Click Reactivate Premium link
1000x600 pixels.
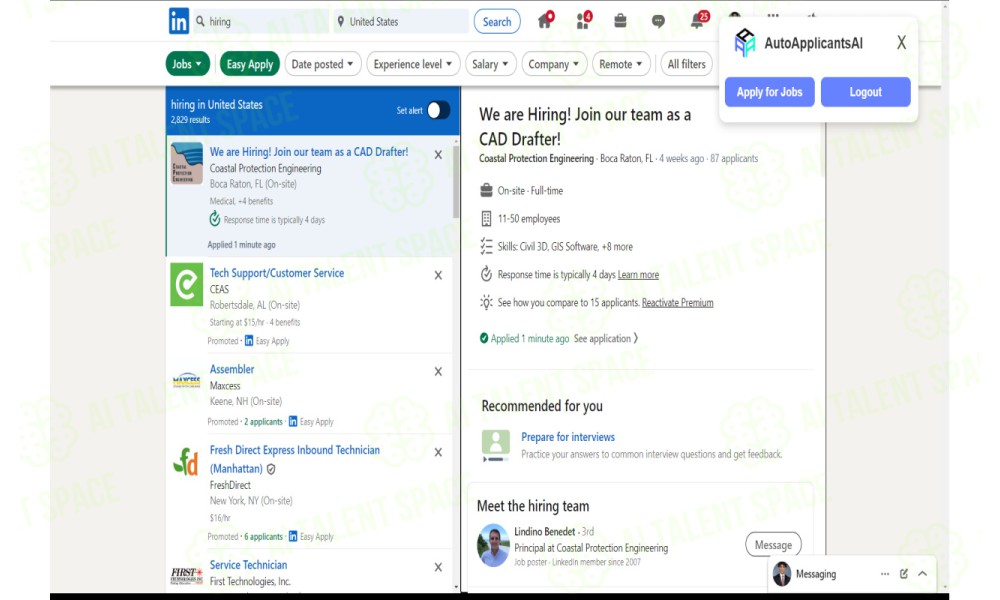(677, 303)
